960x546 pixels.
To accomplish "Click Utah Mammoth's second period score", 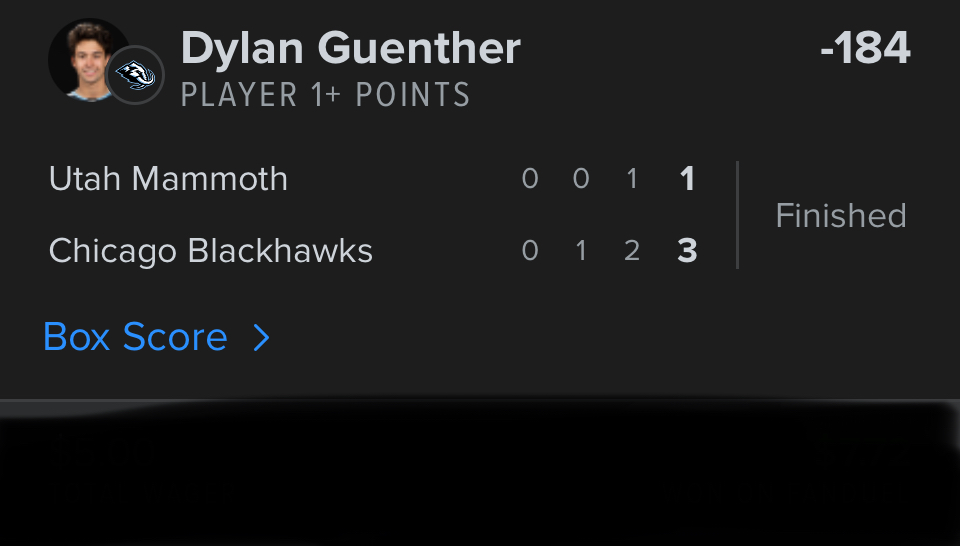I will [x=581, y=179].
